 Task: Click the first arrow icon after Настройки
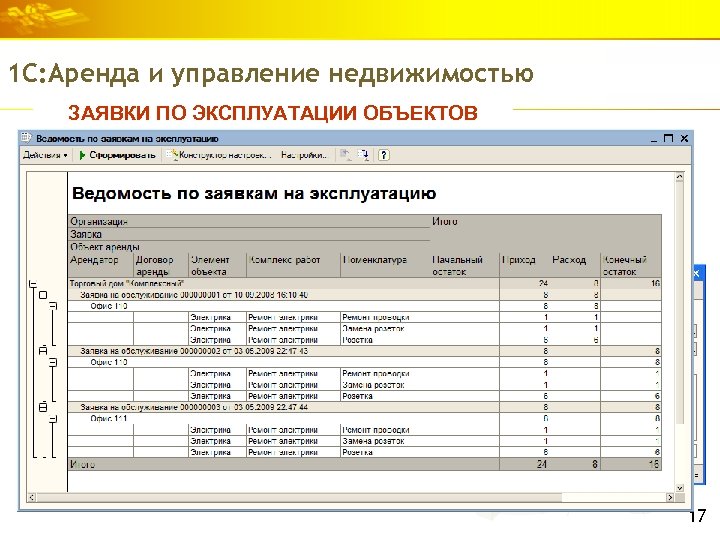(x=345, y=155)
